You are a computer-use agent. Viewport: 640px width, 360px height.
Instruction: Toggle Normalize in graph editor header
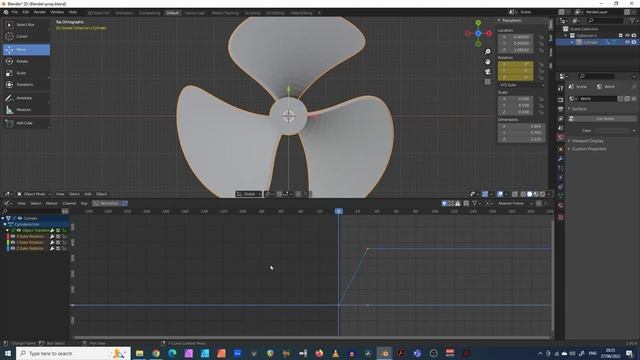[x=107, y=203]
